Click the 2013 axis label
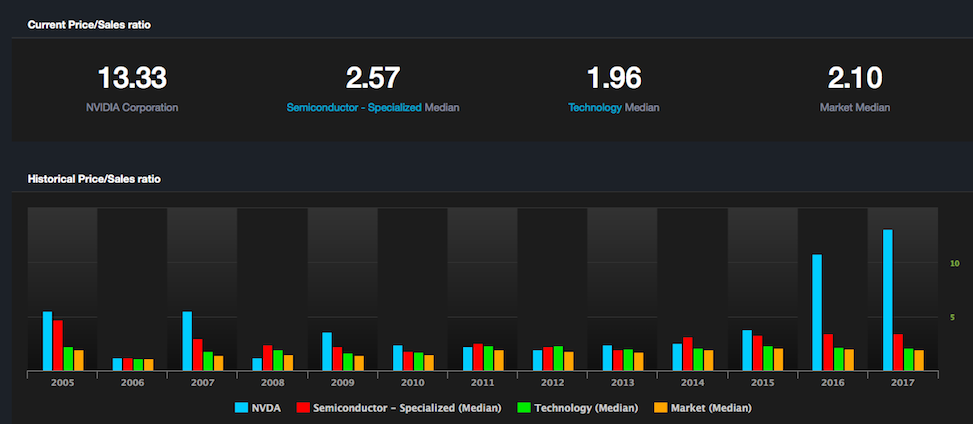973x424 pixels. click(x=622, y=383)
